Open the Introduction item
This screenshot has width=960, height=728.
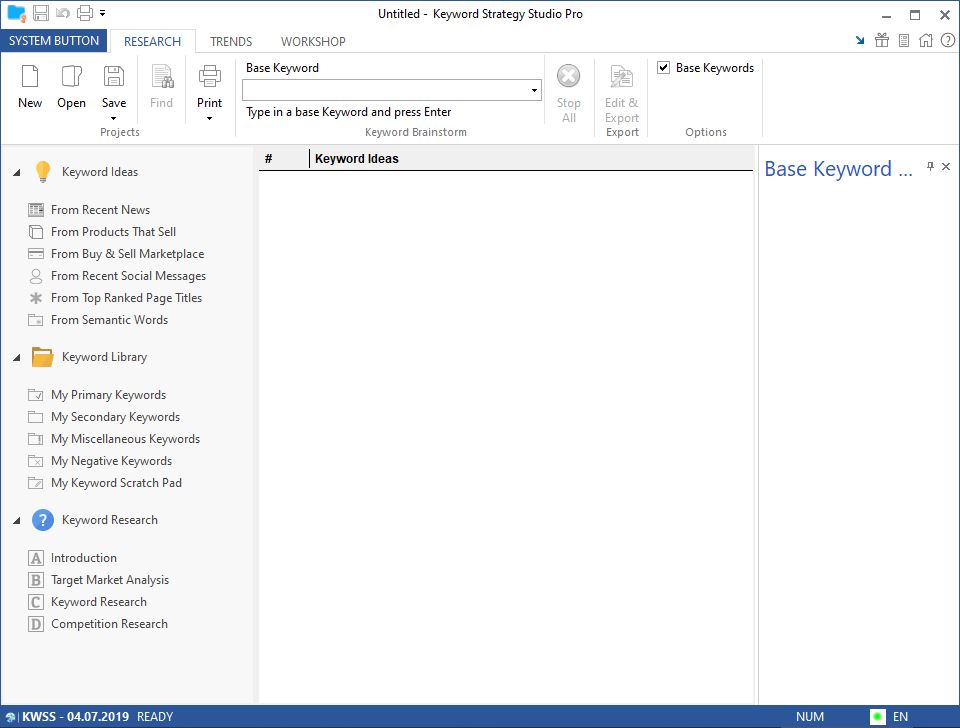coord(83,558)
